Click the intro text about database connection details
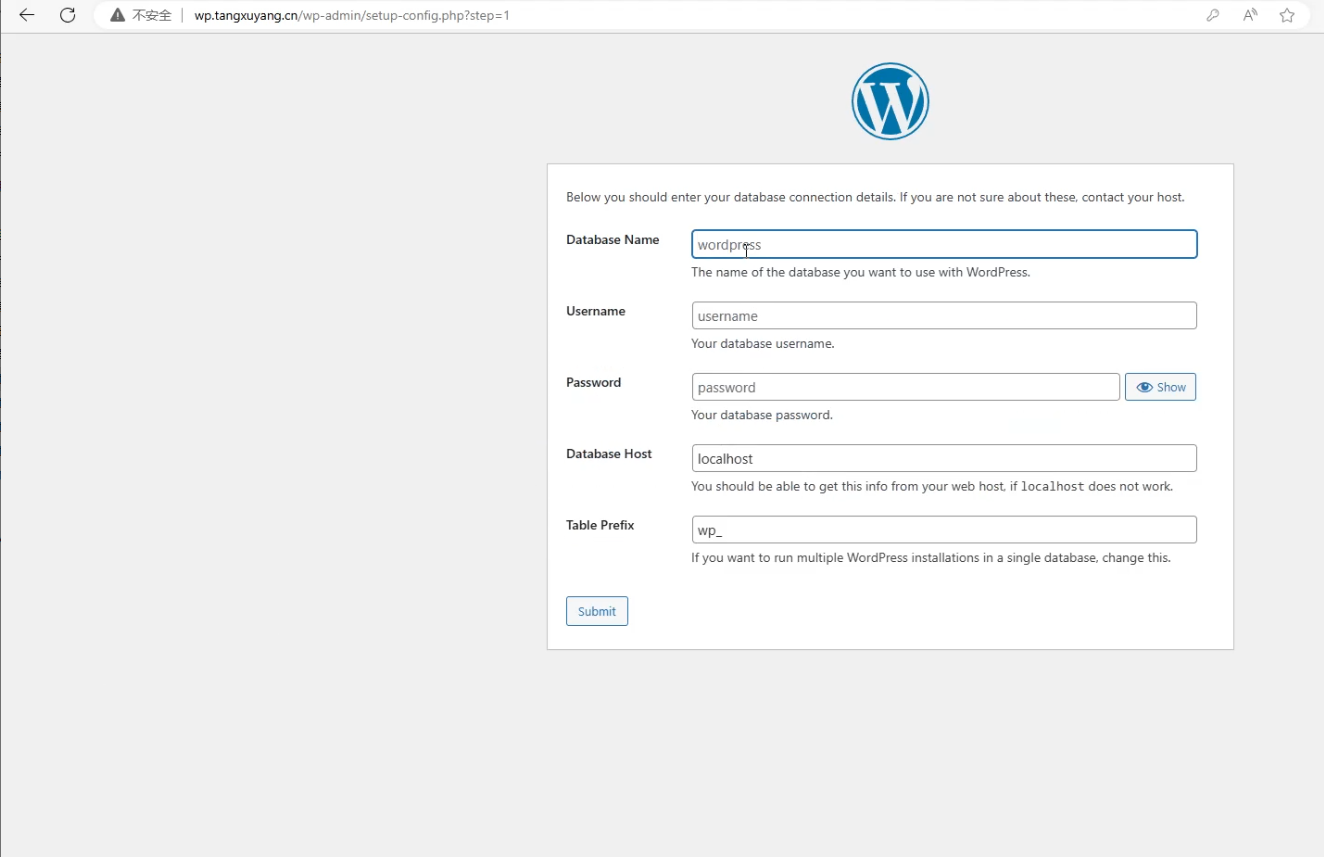The image size is (1324, 857). (875, 197)
